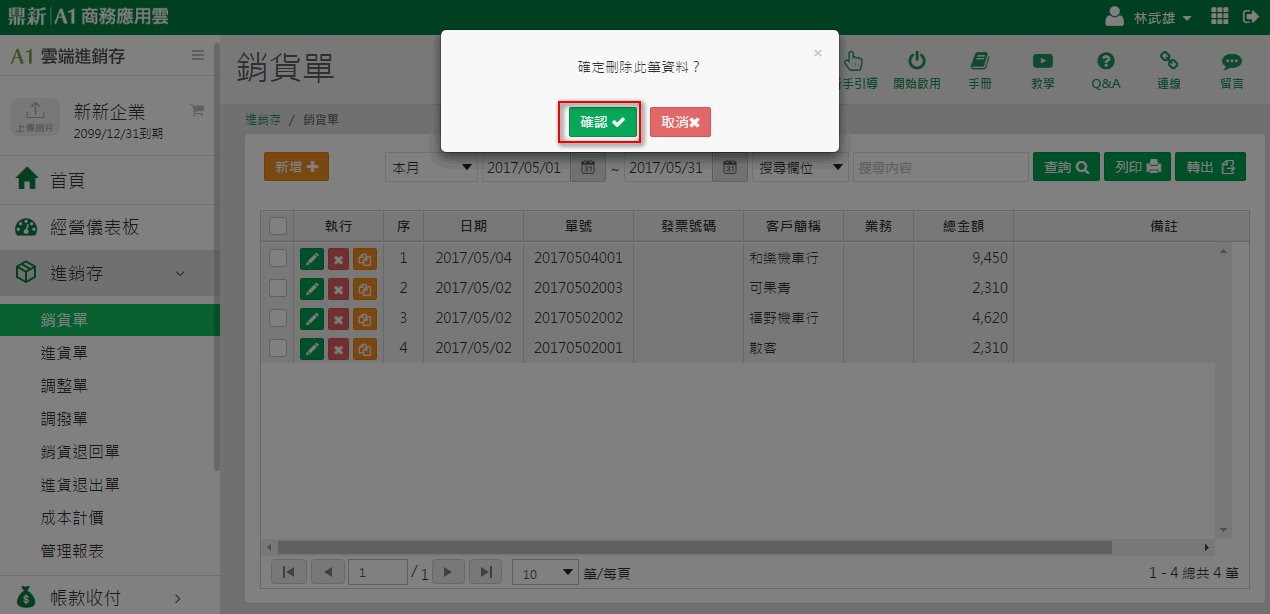Open the rows-per-page dropdown showing 10
Viewport: 1270px width, 614px height.
tap(545, 573)
